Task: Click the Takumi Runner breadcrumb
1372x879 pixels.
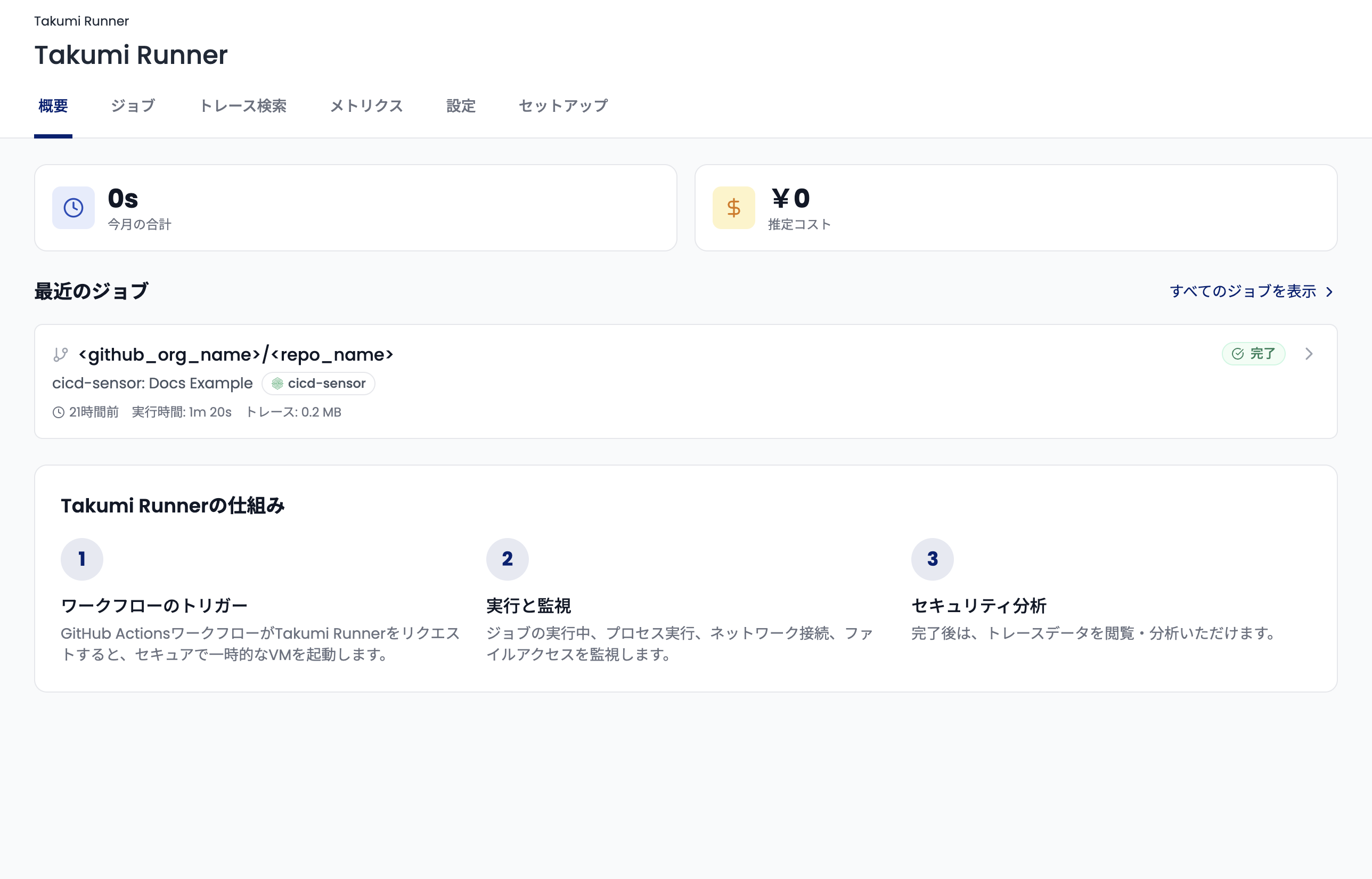Action: [81, 21]
